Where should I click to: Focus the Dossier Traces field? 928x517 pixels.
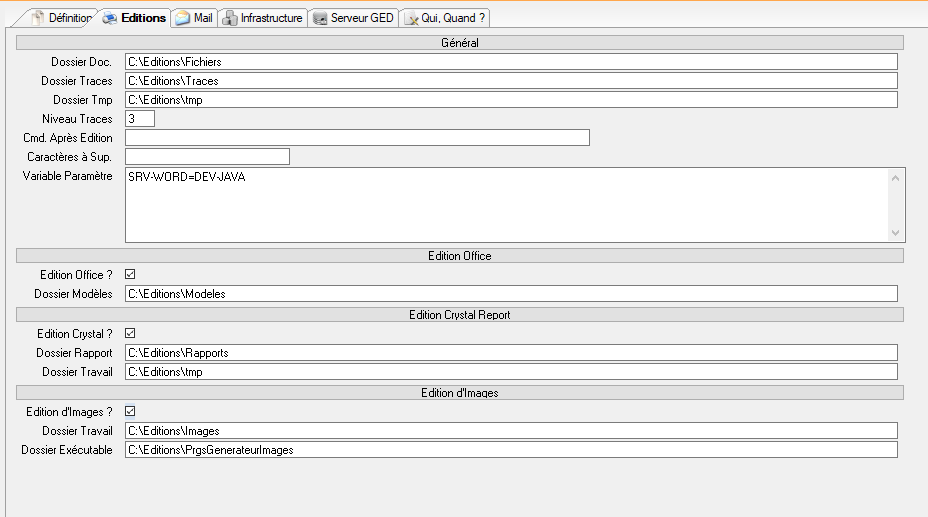(x=511, y=81)
